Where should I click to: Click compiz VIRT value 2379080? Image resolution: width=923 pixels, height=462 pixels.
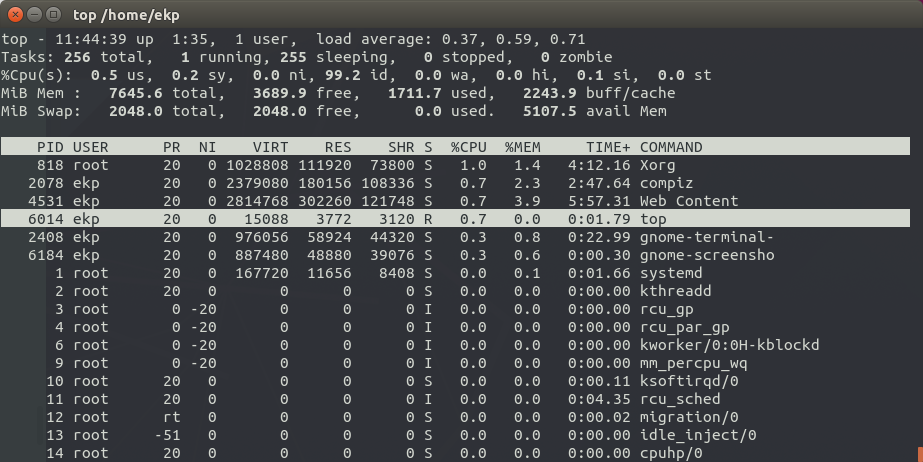257,183
